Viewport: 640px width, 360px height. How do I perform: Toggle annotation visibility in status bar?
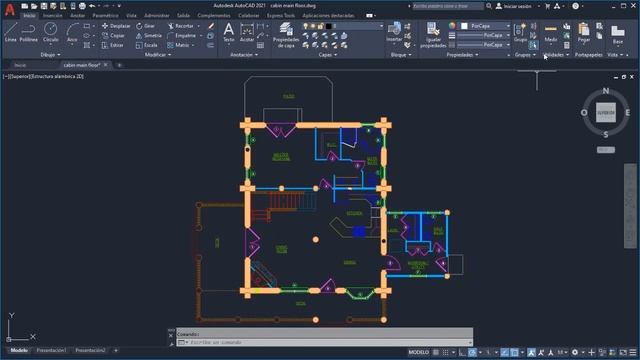click(x=531, y=352)
